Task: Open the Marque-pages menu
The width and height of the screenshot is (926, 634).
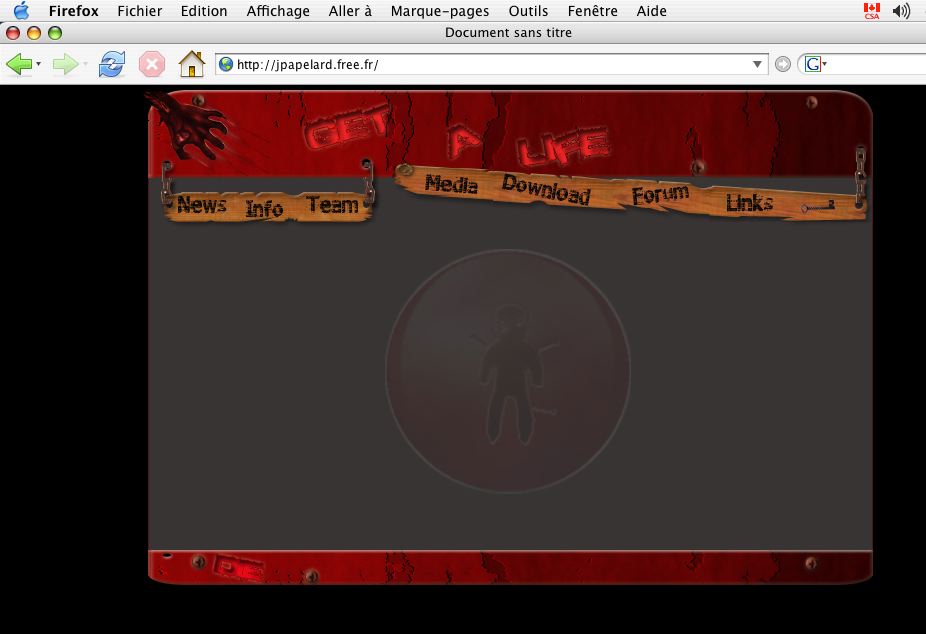Action: [x=439, y=11]
